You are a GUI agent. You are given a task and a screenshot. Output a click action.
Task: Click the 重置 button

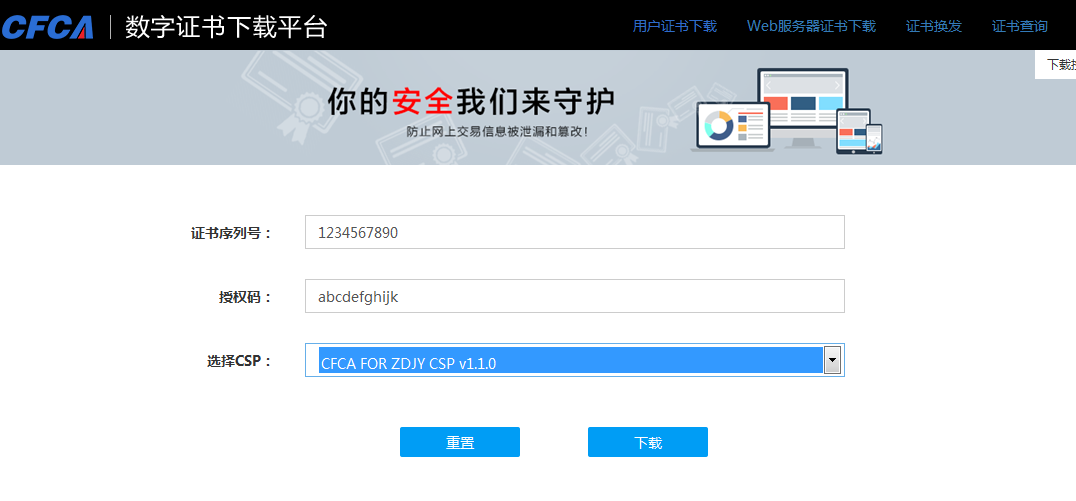coord(460,442)
